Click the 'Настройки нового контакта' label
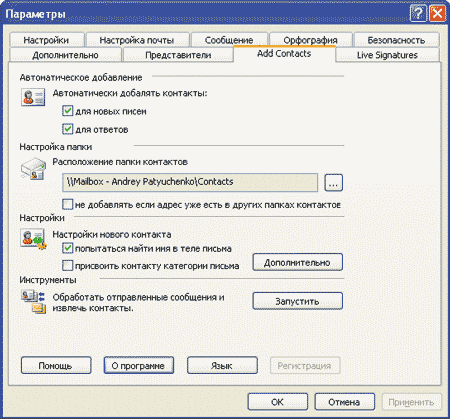Image resolution: width=450 pixels, height=419 pixels. click(112, 234)
